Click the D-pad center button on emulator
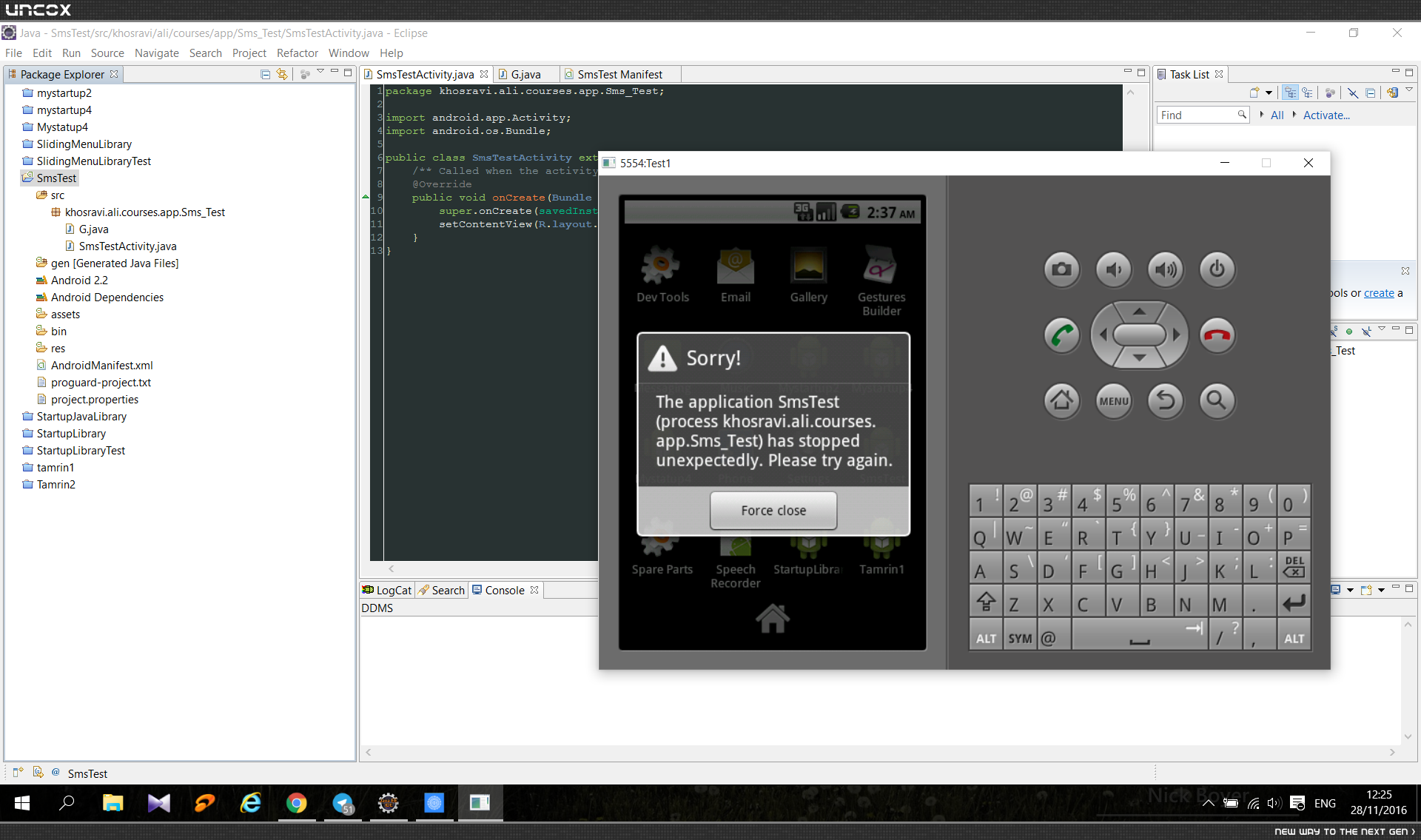Viewport: 1421px width, 840px height. pyautogui.click(x=1140, y=335)
